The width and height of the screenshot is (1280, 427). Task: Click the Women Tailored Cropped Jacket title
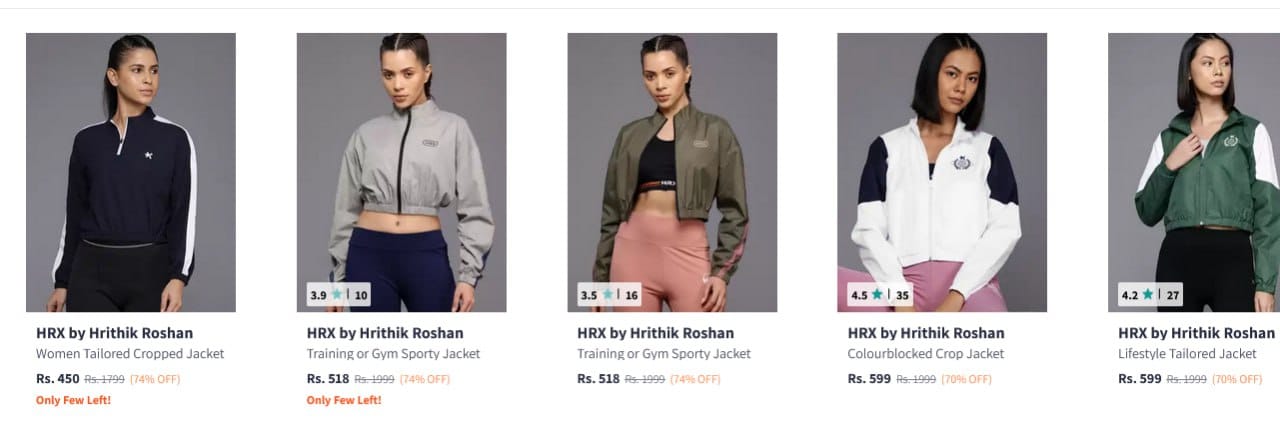tap(130, 354)
